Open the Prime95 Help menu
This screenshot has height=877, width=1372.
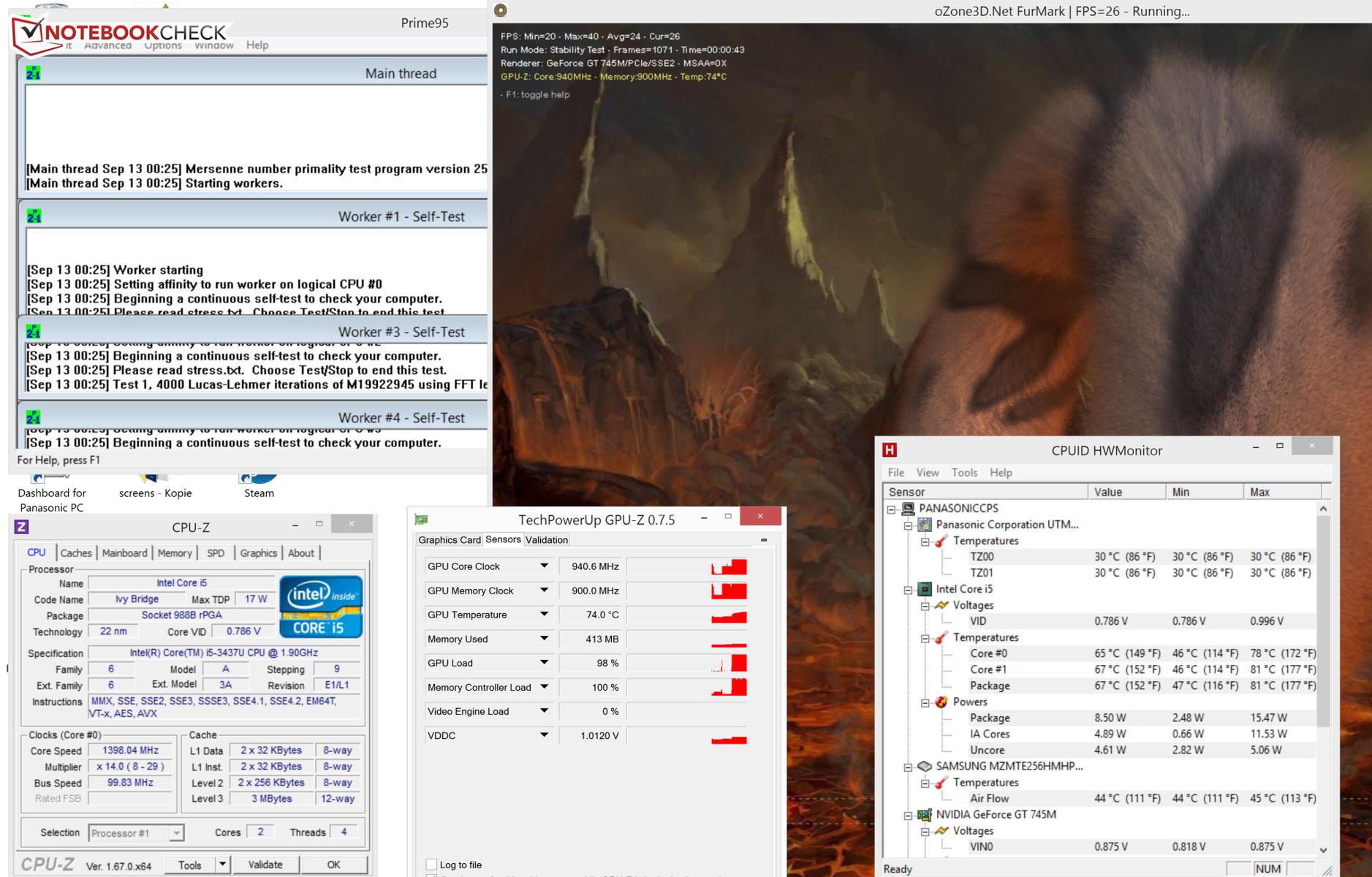click(x=257, y=45)
